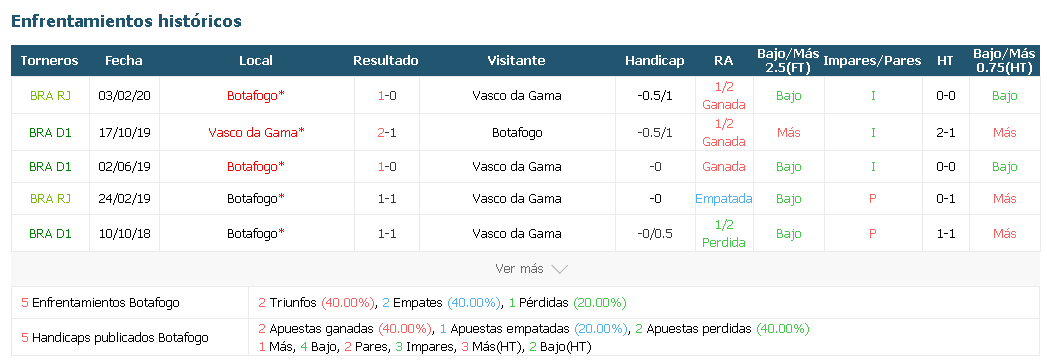The image size is (1047, 360).
Task: Open the 2-1 result of Vasco vs Botafogo
Action: pos(386,133)
